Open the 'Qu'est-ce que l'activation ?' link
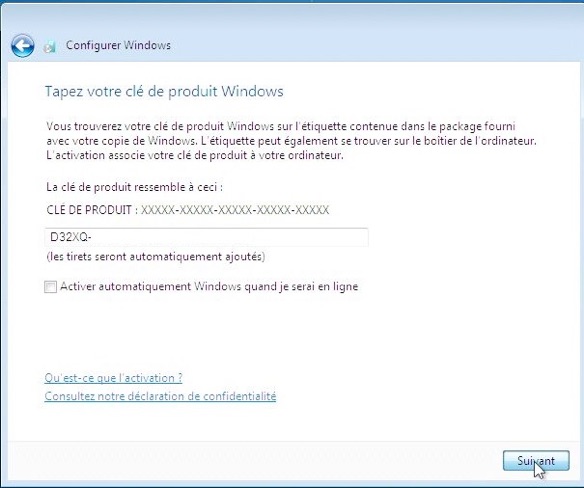This screenshot has height=488, width=584. (113, 378)
